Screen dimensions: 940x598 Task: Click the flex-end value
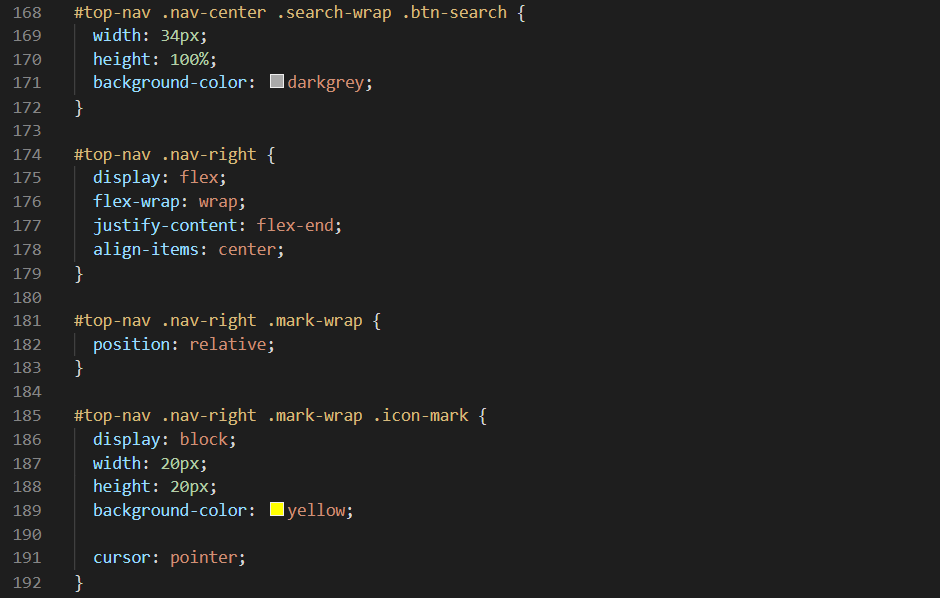pyautogui.click(x=295, y=225)
